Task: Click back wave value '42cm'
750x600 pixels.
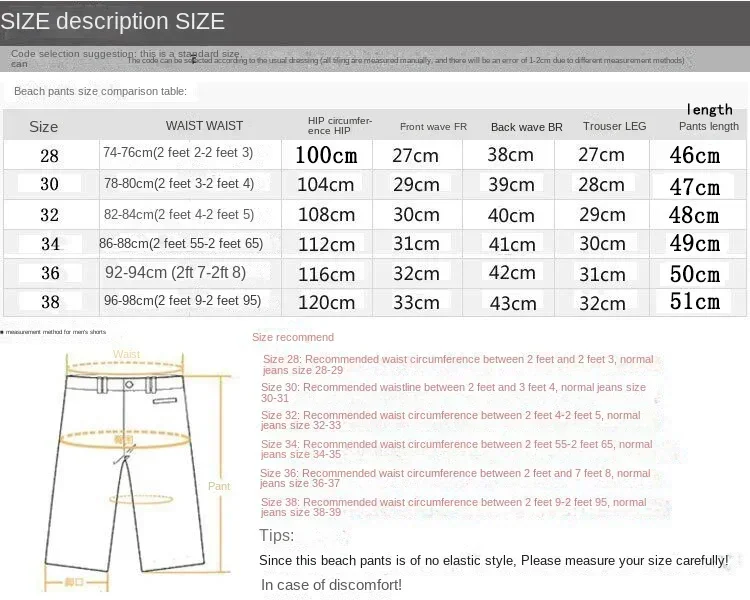Action: (512, 273)
